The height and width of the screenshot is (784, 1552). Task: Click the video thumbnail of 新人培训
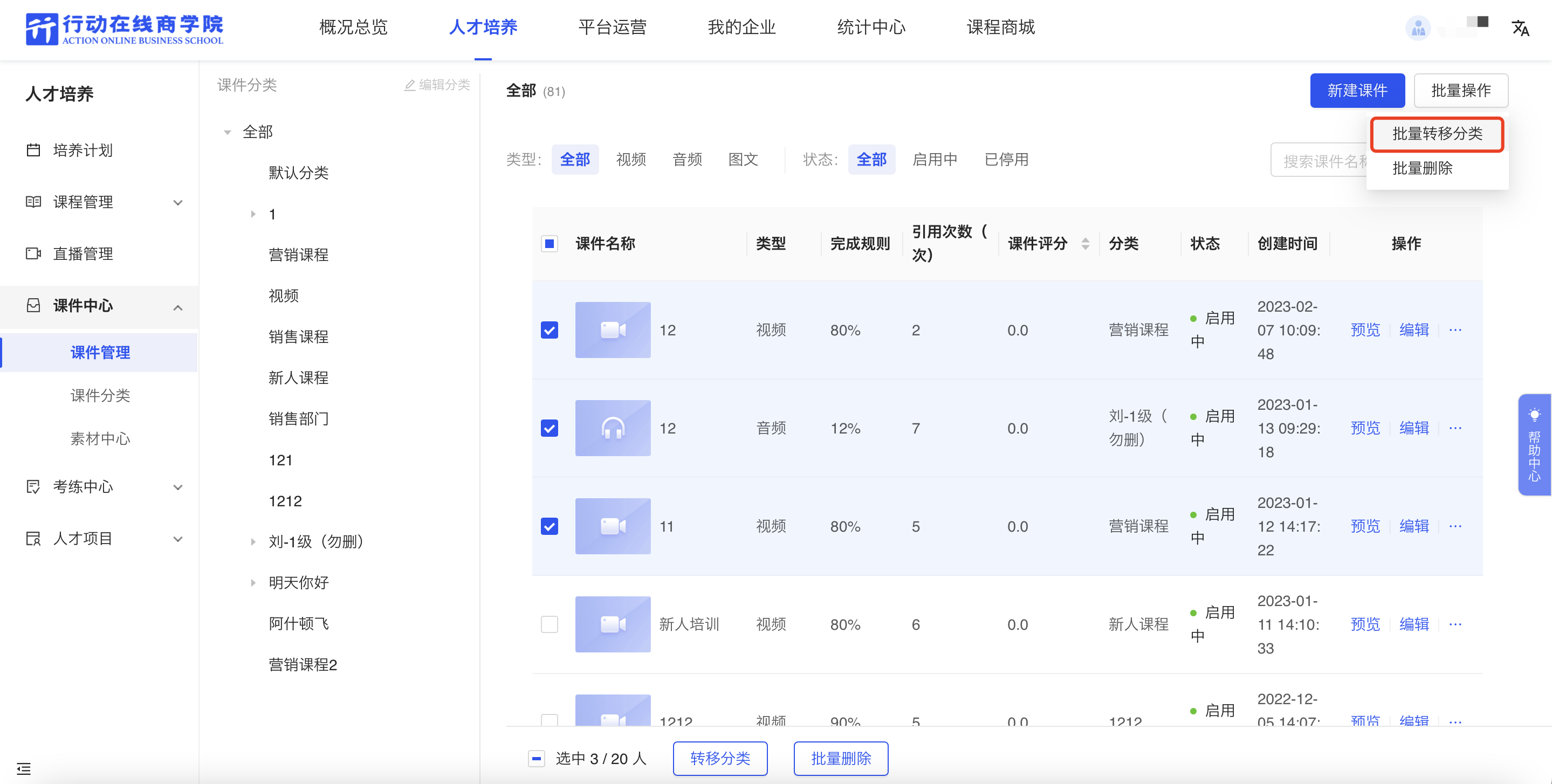[613, 624]
